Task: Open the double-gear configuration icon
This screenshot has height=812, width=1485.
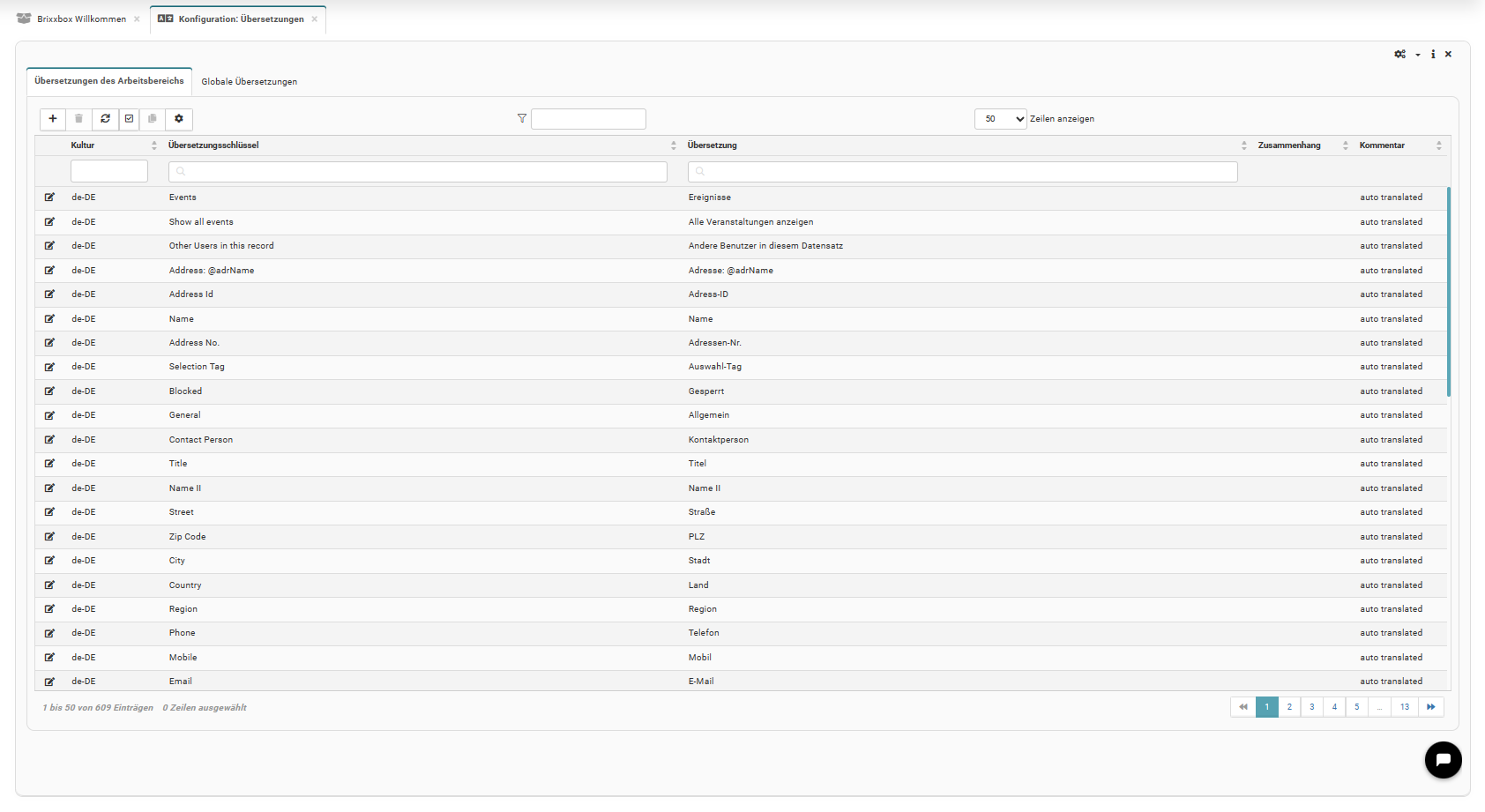Action: tap(1399, 55)
